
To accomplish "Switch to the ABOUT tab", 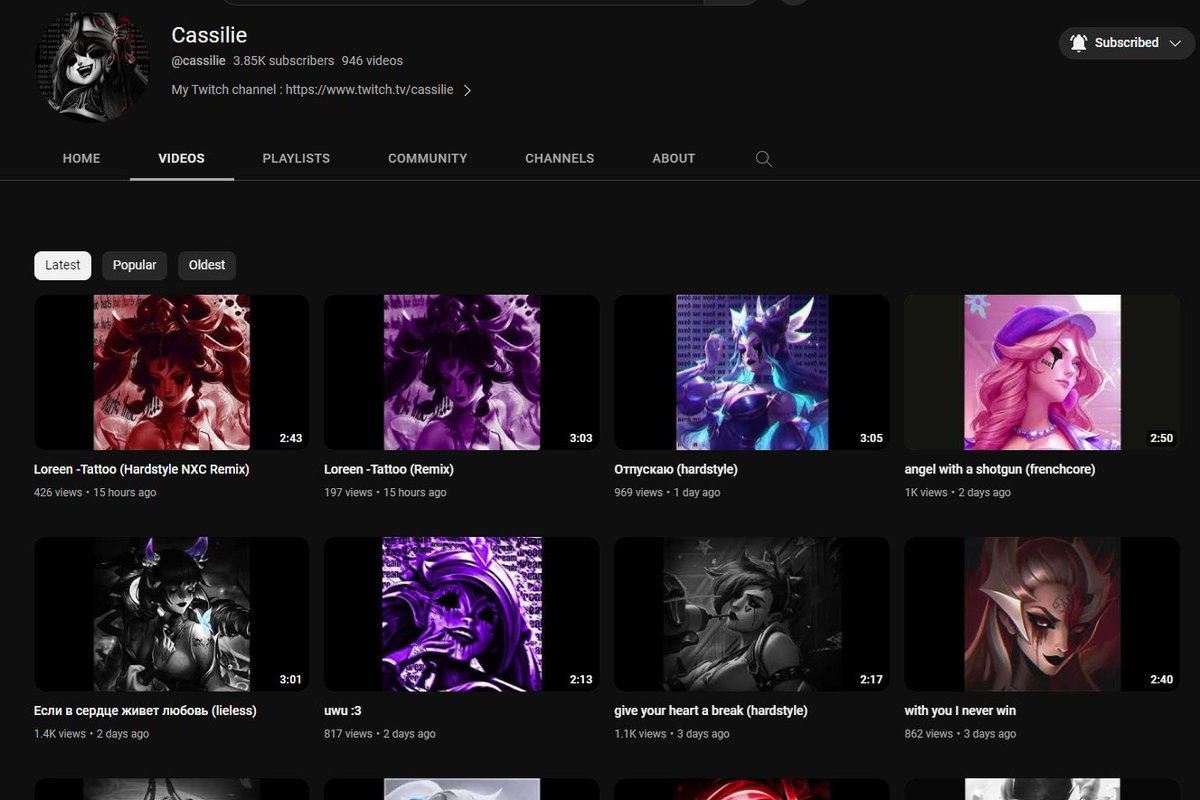I will point(673,158).
